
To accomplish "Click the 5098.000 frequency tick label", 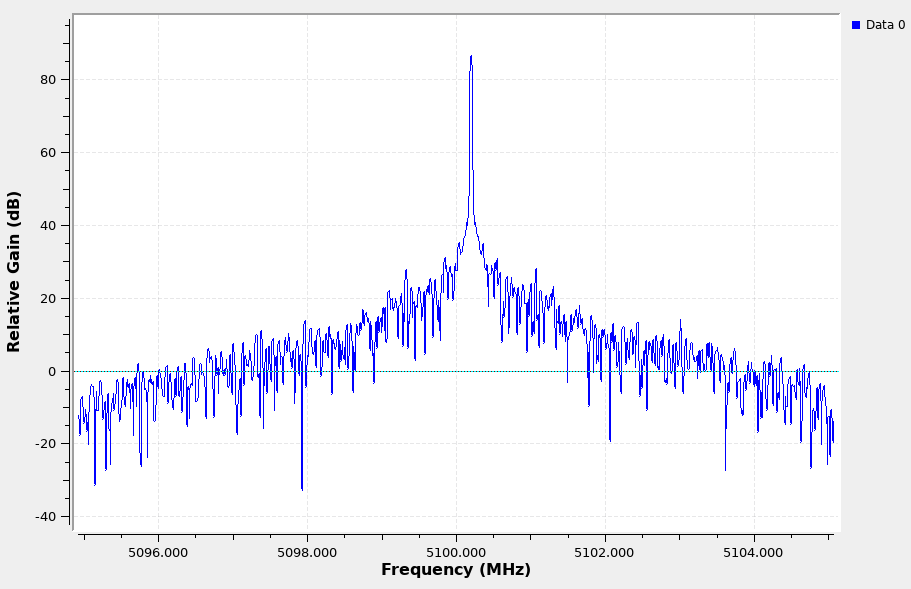I will [307, 552].
